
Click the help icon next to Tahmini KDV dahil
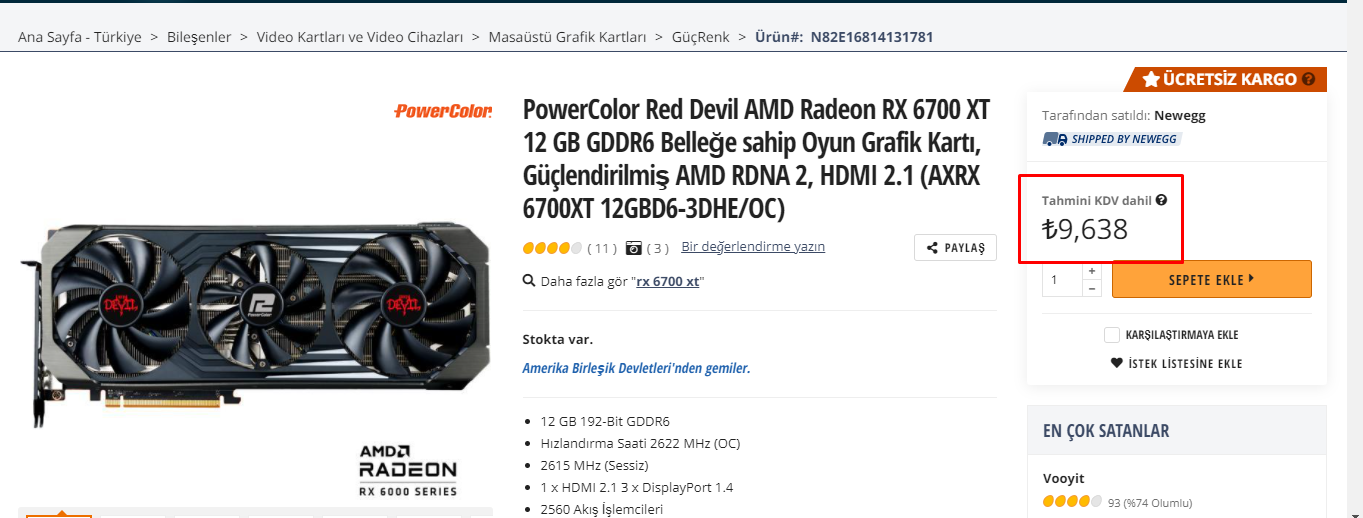click(x=1161, y=200)
